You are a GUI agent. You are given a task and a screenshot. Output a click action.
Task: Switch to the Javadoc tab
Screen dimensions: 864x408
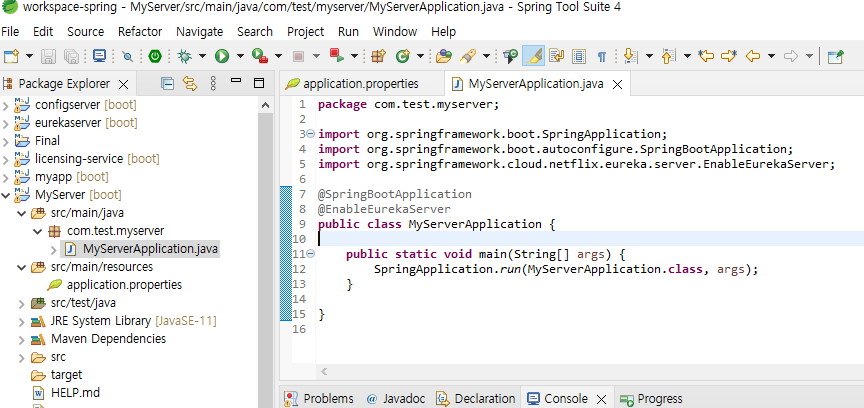point(396,399)
